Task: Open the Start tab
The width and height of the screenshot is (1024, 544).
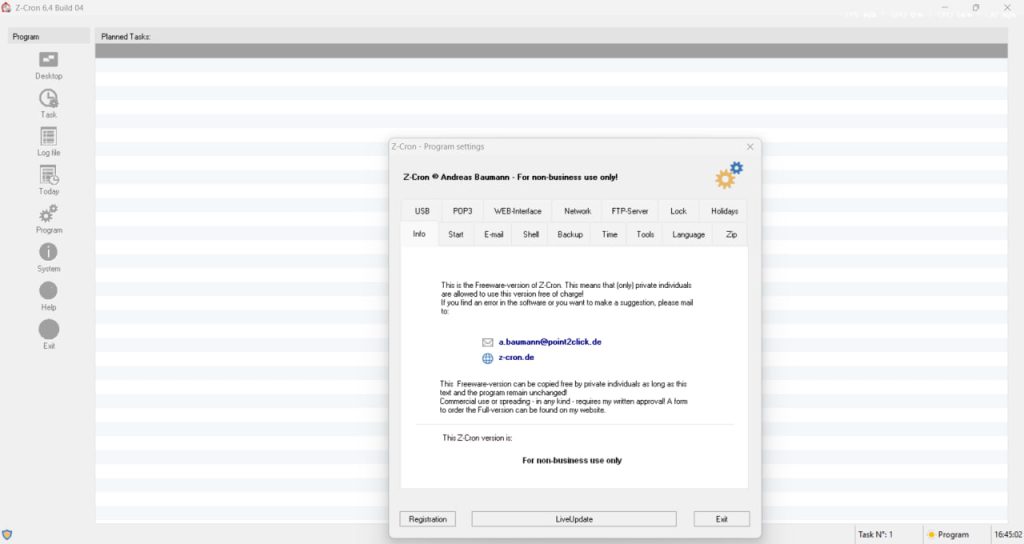Action: click(456, 234)
